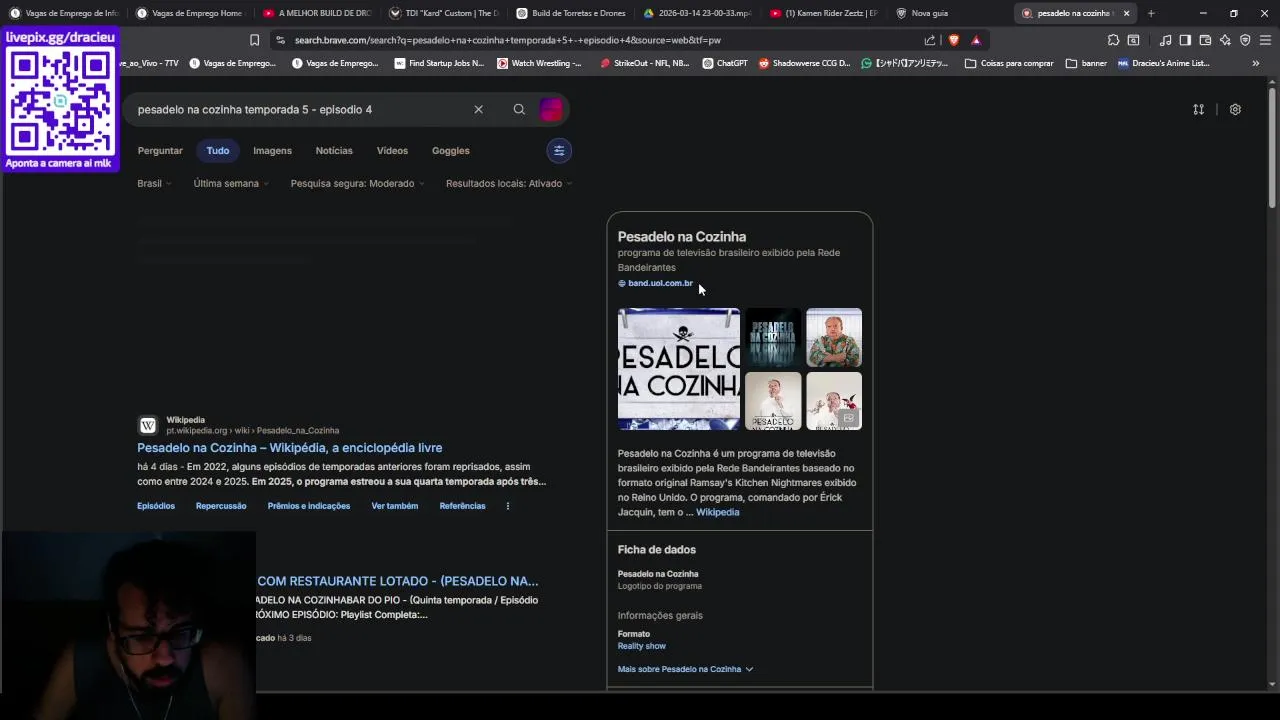Click the search query input field
Screen dimensions: 1280x720
click(300, 109)
